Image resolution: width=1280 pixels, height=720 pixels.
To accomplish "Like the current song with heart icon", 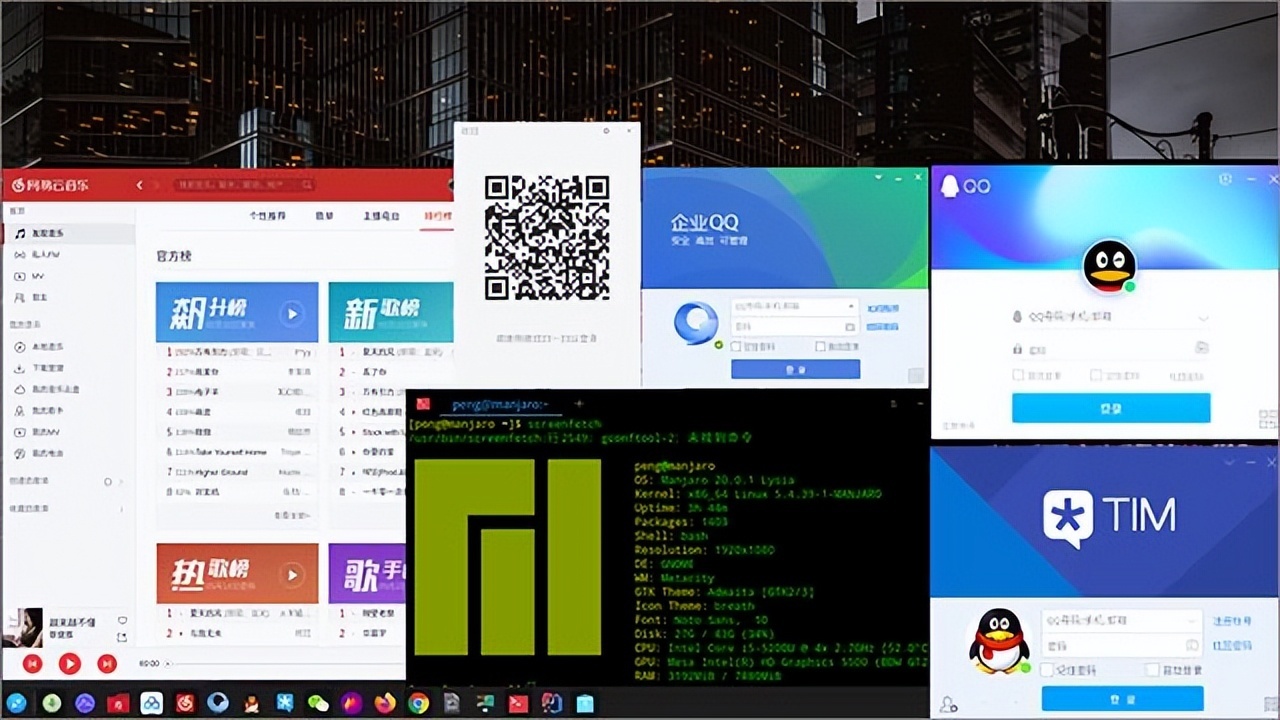I will click(x=122, y=621).
